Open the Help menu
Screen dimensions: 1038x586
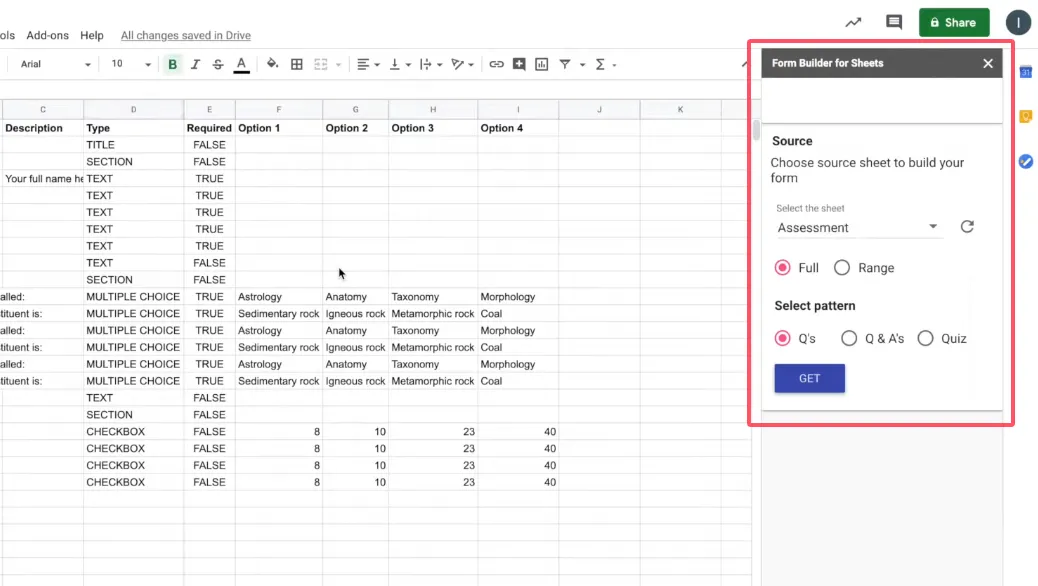tap(92, 35)
